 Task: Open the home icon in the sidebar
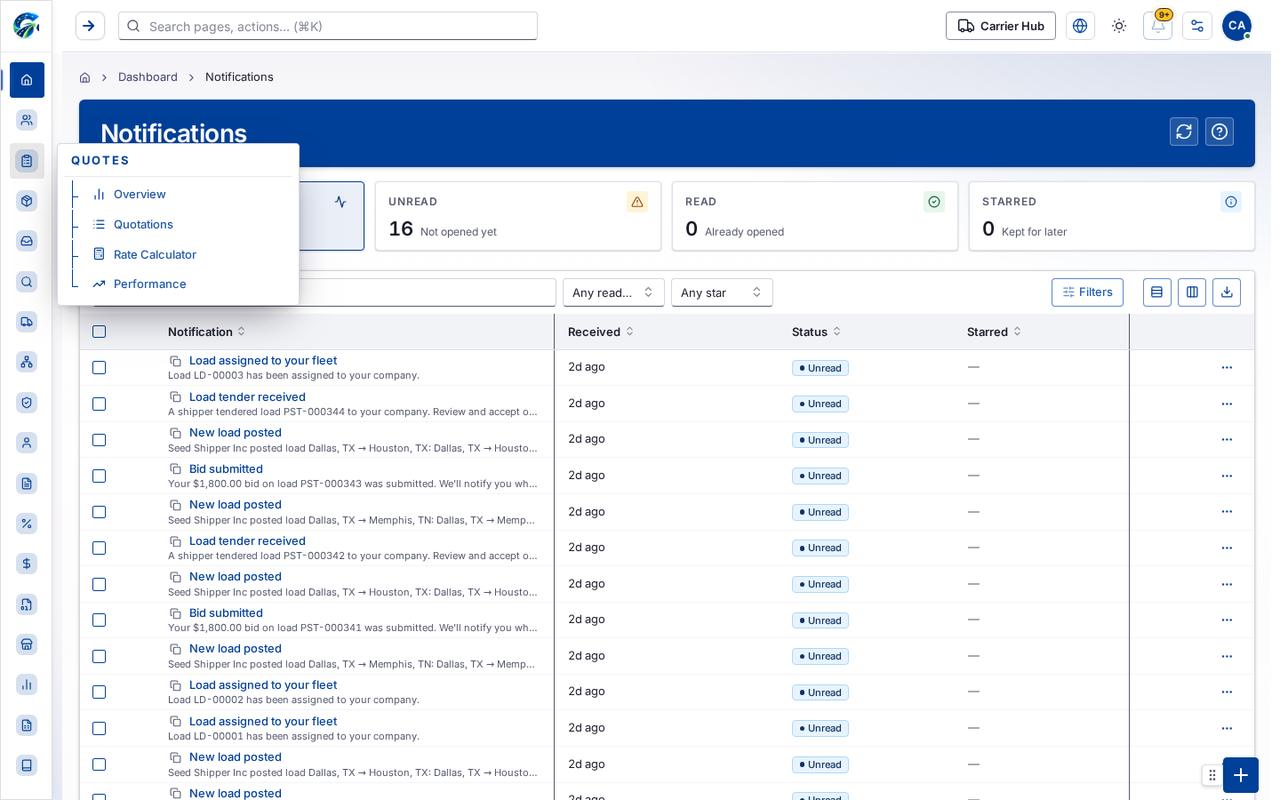click(27, 80)
